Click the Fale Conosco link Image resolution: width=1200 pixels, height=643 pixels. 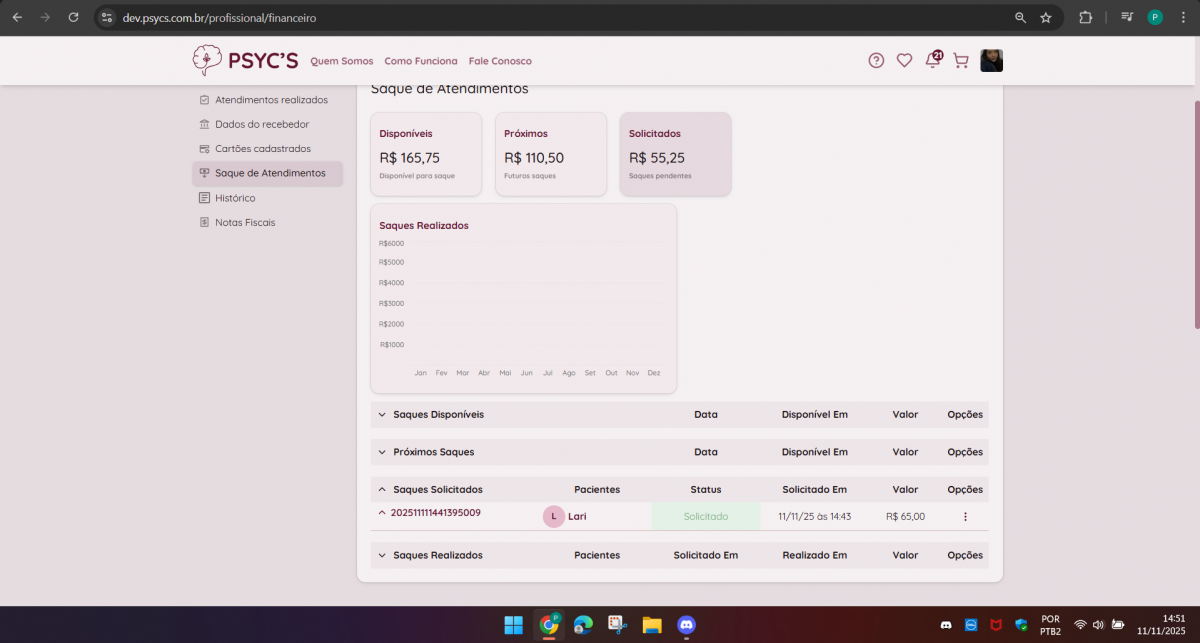(x=500, y=61)
